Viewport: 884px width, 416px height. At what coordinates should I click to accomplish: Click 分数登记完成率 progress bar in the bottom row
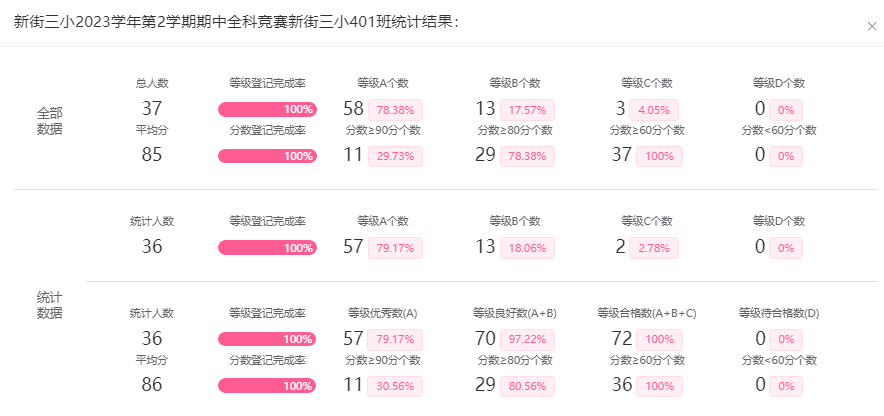267,386
